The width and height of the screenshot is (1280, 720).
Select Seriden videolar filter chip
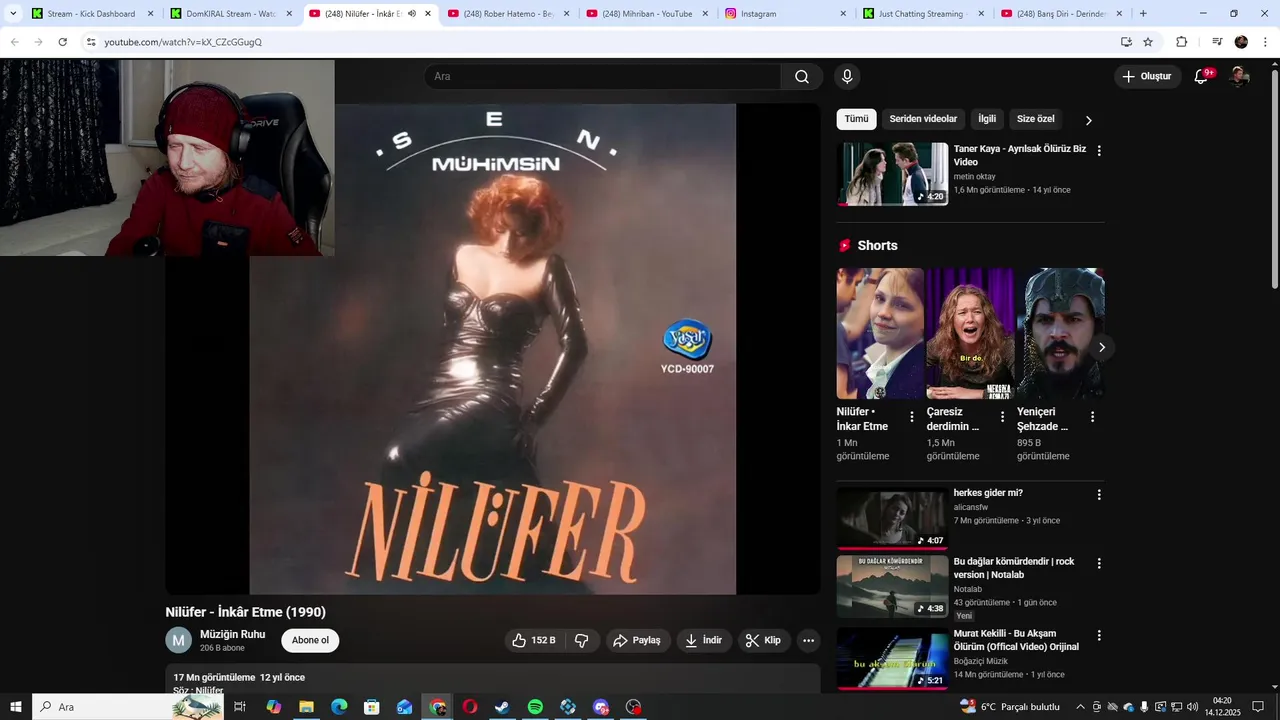click(x=923, y=119)
